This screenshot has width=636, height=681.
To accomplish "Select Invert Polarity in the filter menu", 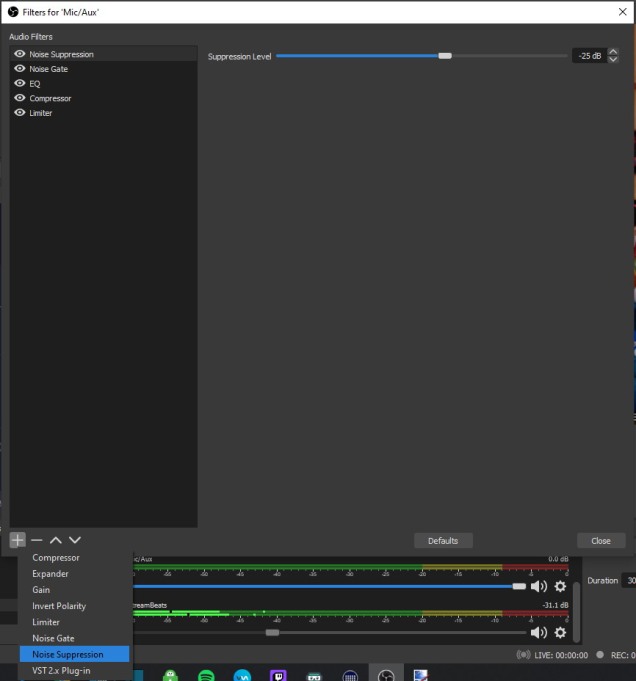I will point(59,606).
